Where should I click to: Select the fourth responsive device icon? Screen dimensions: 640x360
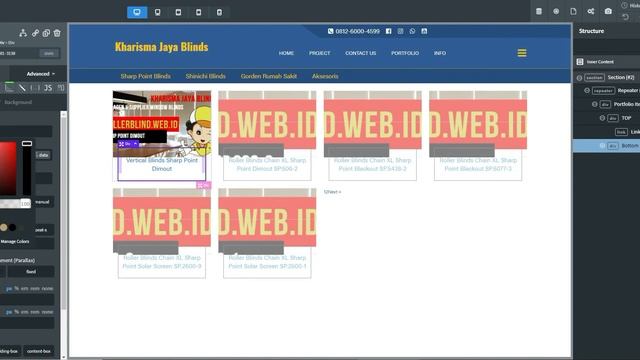pyautogui.click(x=199, y=12)
